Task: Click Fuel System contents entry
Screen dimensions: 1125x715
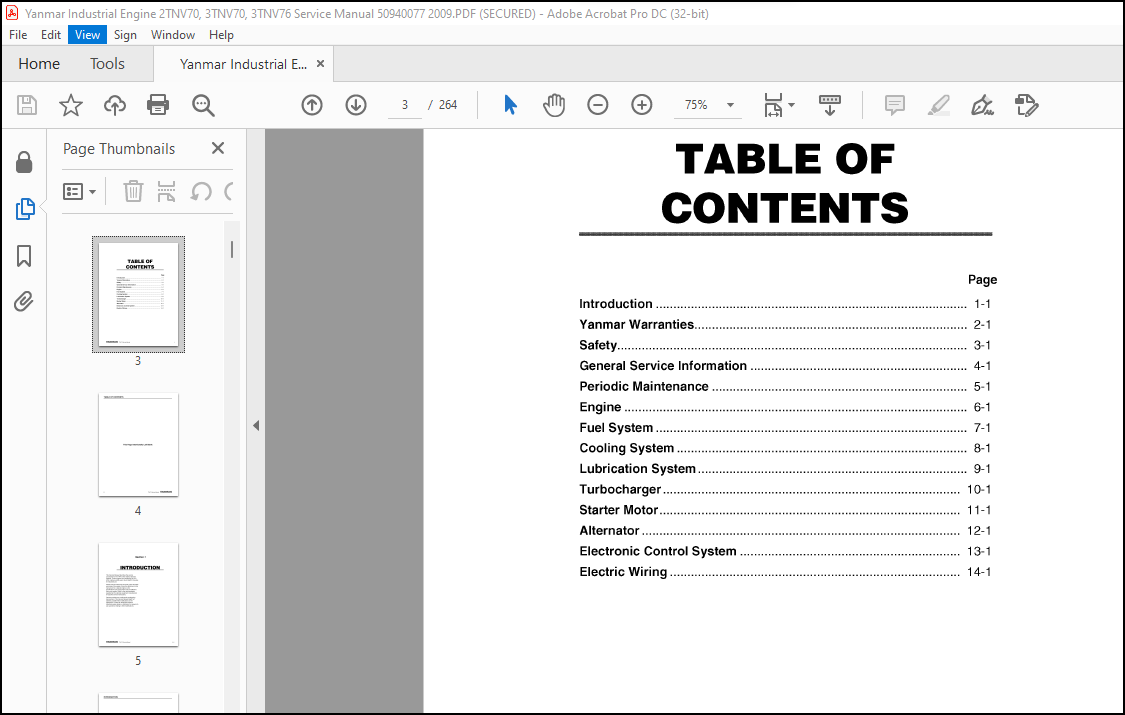Action: (x=785, y=428)
